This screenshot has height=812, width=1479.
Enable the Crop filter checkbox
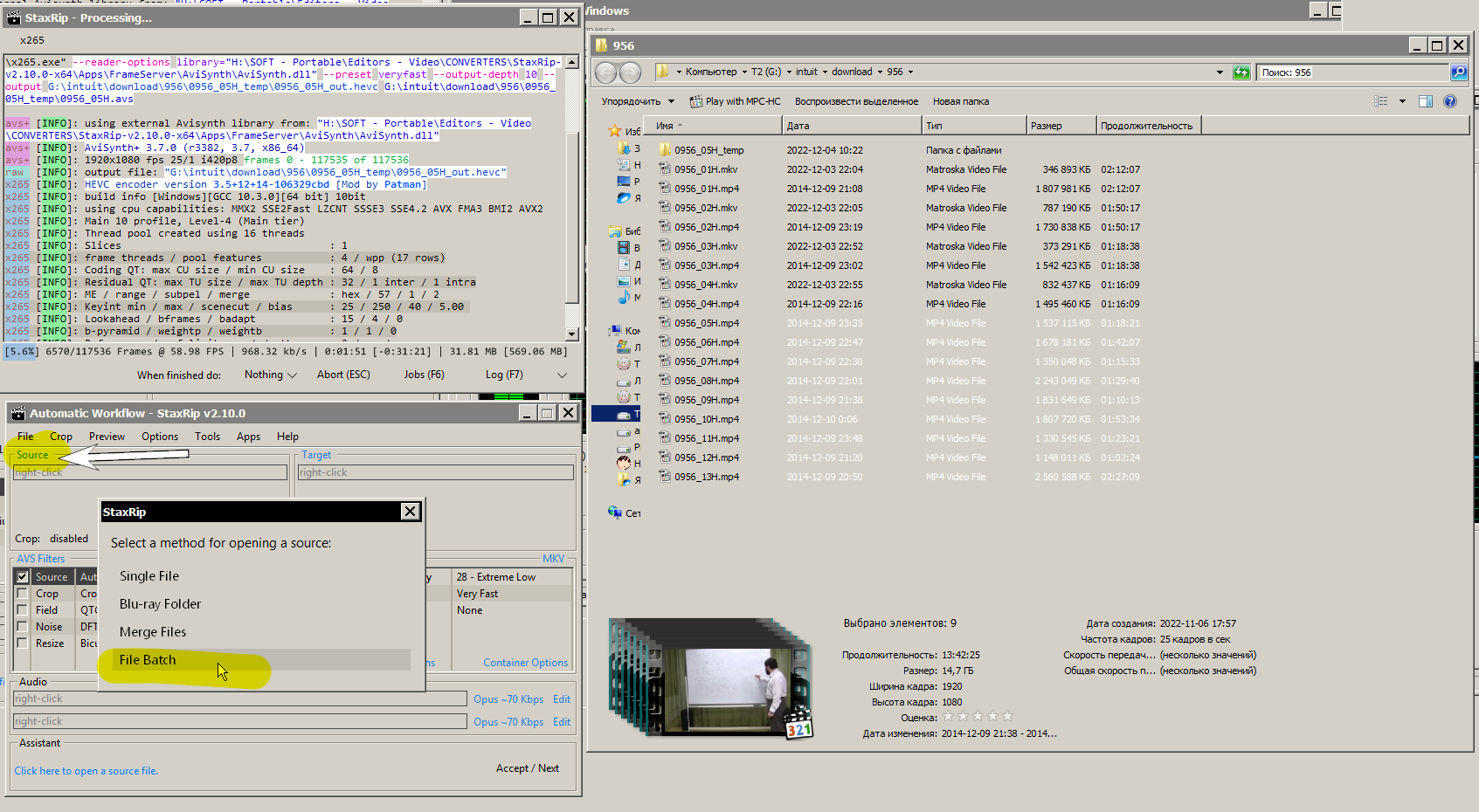[23, 594]
